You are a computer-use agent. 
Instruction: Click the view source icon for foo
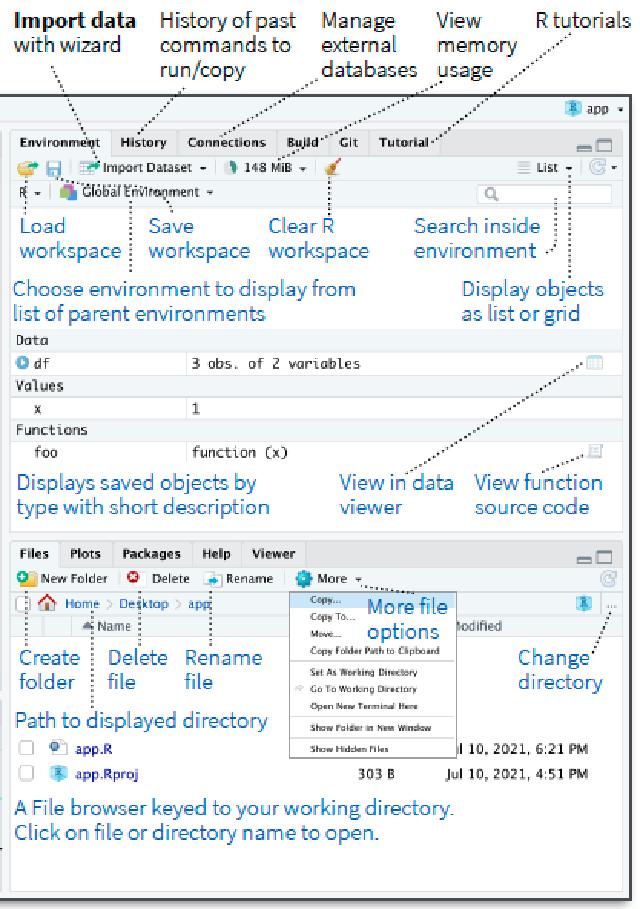(595, 451)
